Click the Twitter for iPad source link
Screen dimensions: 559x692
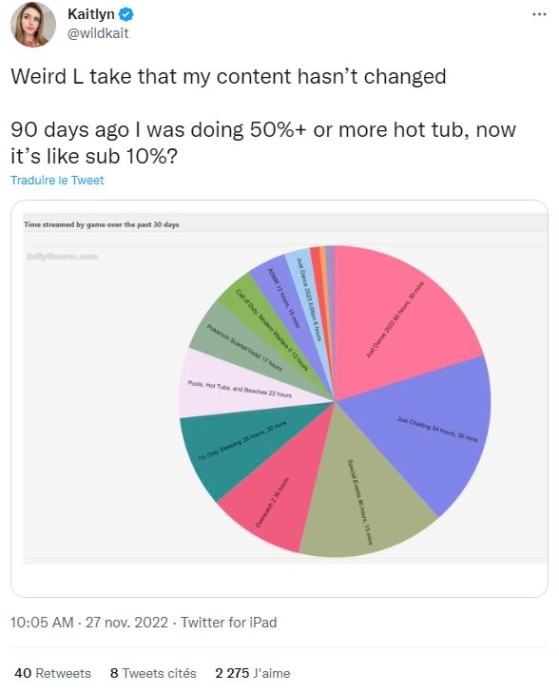[x=229, y=622]
